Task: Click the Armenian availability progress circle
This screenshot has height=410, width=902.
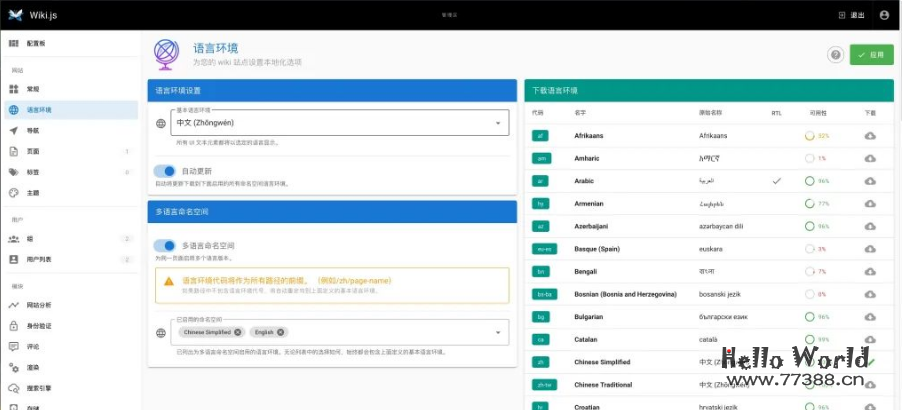Action: [x=808, y=203]
